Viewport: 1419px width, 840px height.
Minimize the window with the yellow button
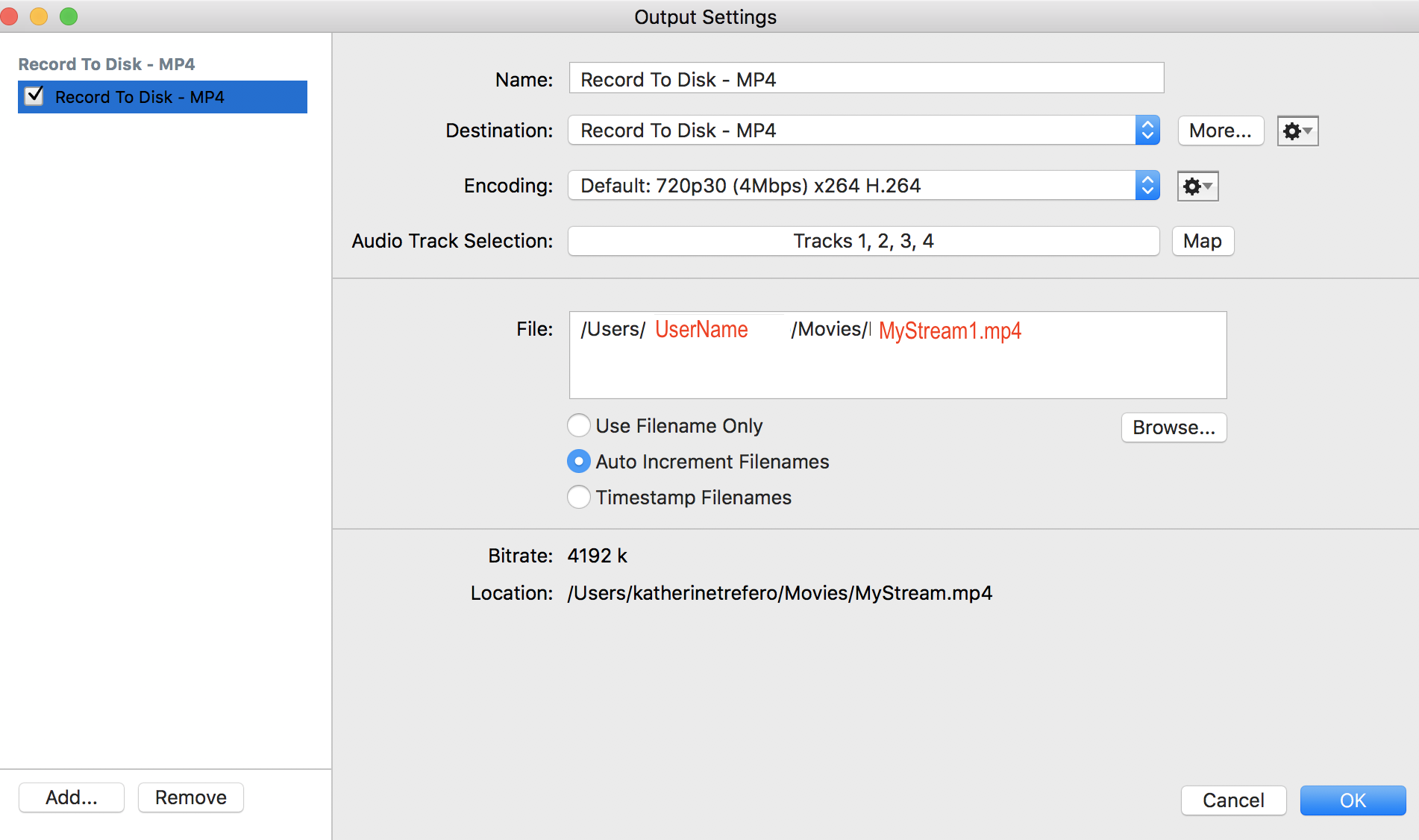point(39,16)
